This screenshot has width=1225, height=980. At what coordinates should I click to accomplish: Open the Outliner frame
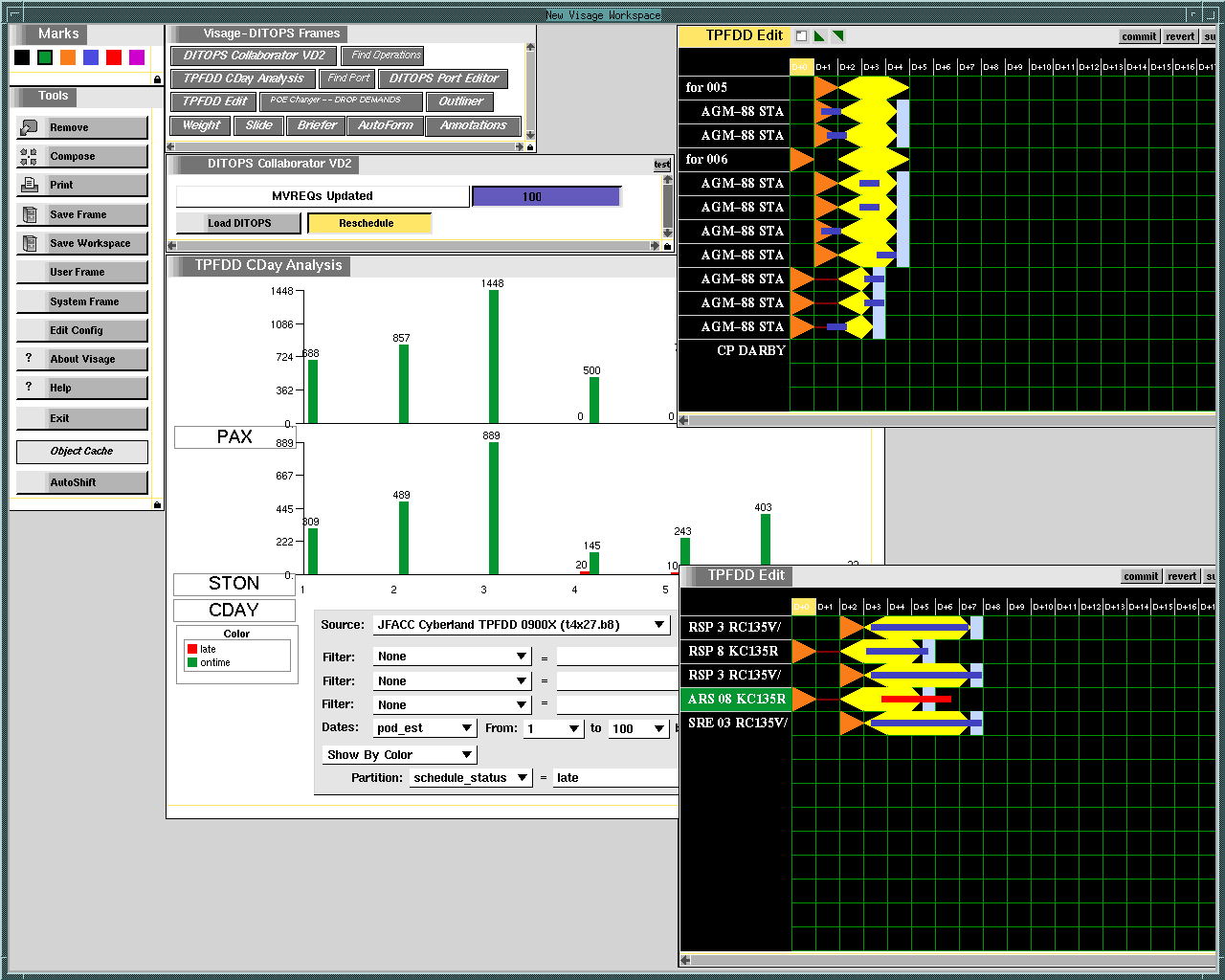click(x=460, y=101)
